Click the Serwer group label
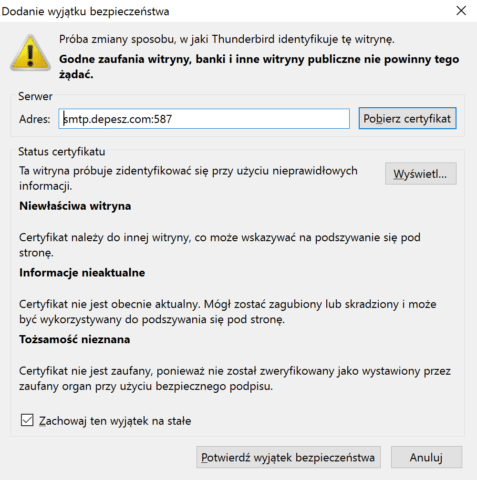The image size is (477, 480). click(35, 96)
